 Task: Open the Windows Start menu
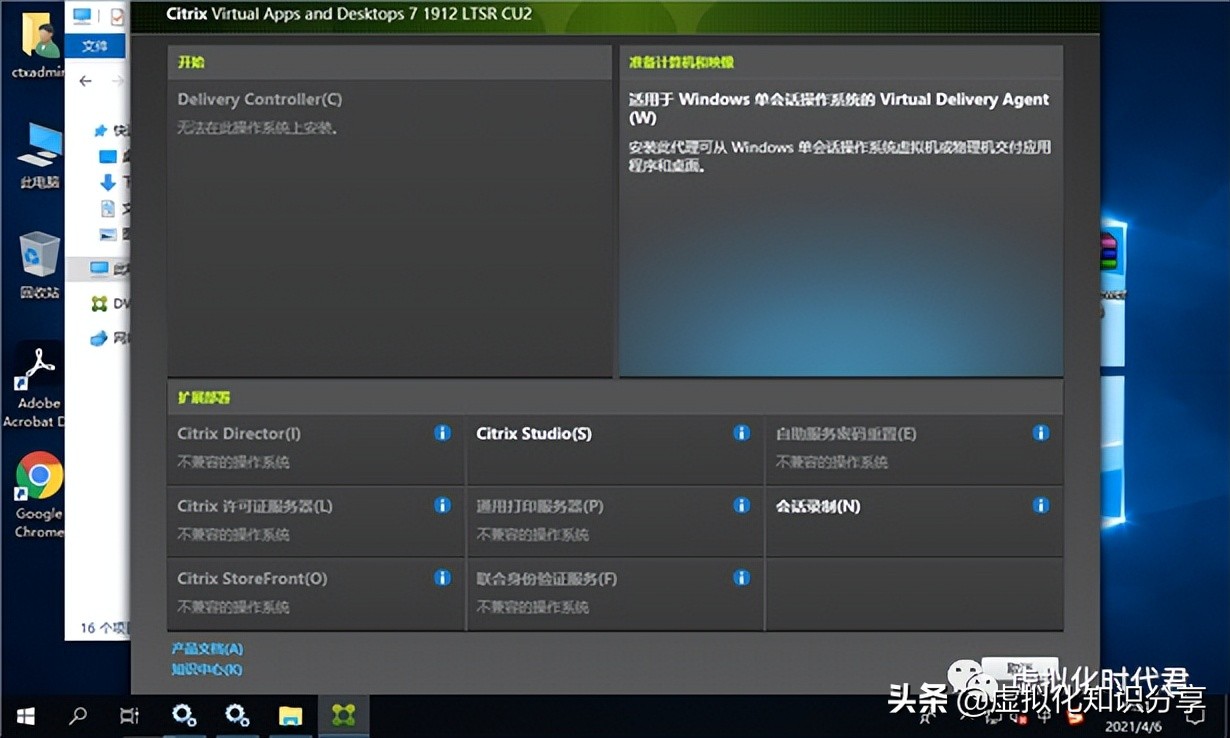[x=25, y=716]
